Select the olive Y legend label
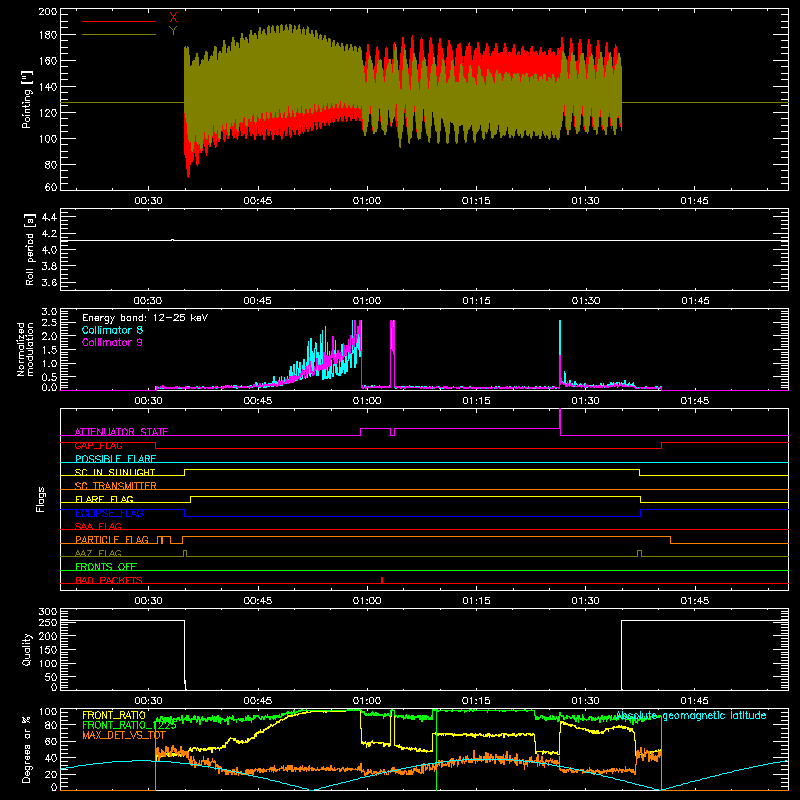This screenshot has height=800, width=800. point(173,31)
